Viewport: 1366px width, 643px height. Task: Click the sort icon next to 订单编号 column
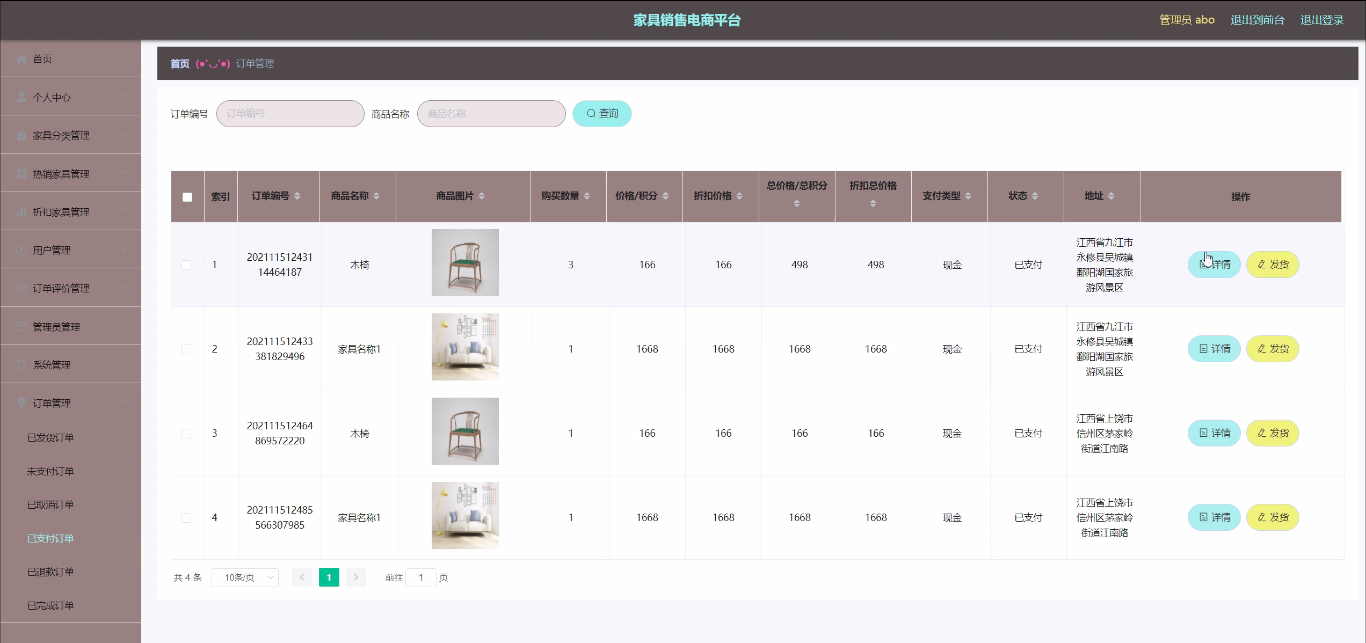click(299, 197)
